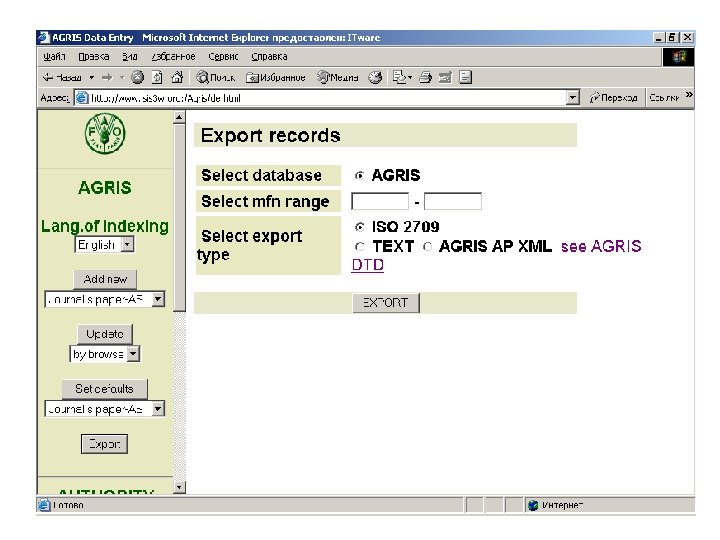Image resolution: width=720 pixels, height=540 pixels.
Task: Stop page loading with Stop icon
Action: [137, 78]
